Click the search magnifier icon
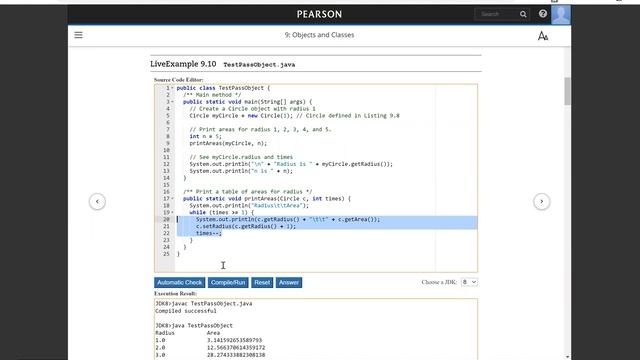 pos(523,14)
